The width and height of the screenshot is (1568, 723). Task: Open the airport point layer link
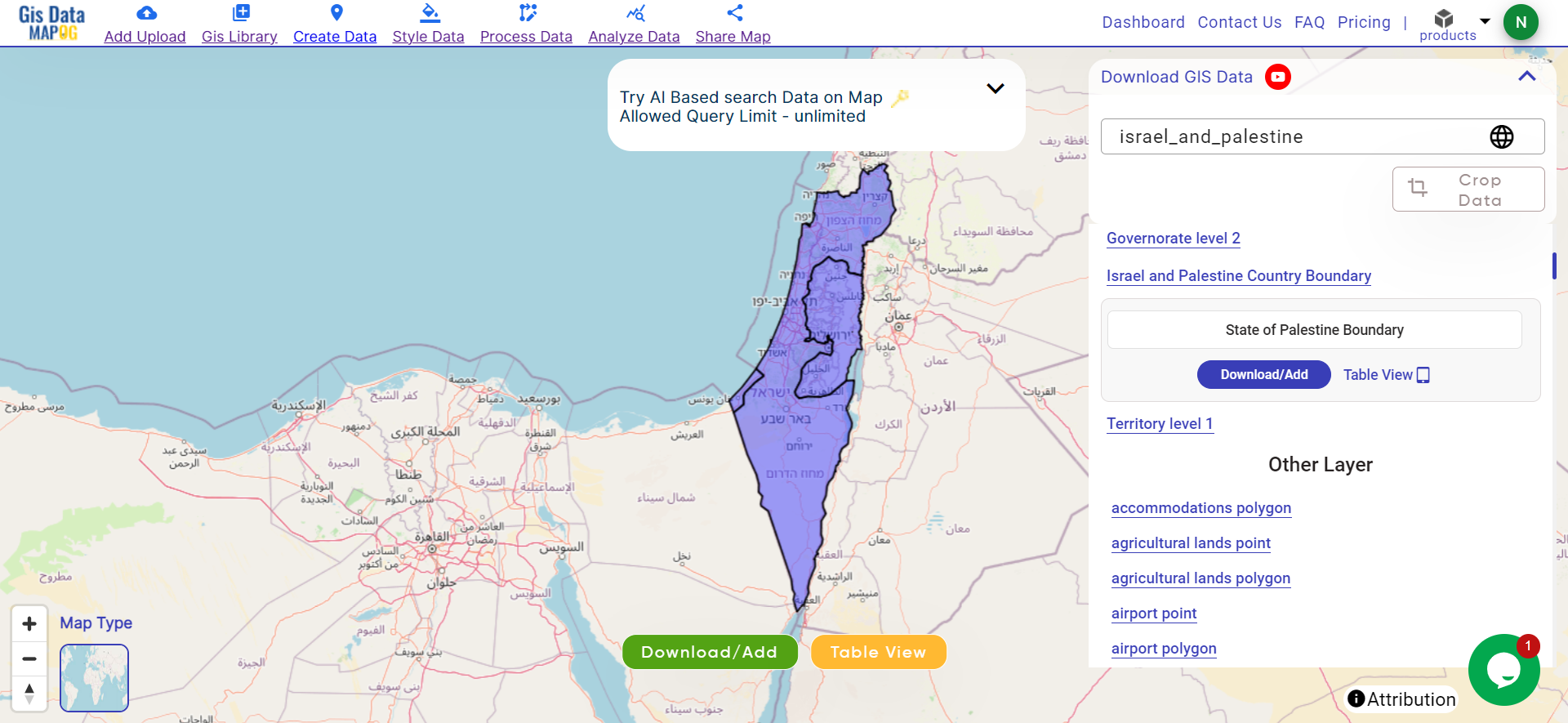pyautogui.click(x=1153, y=614)
